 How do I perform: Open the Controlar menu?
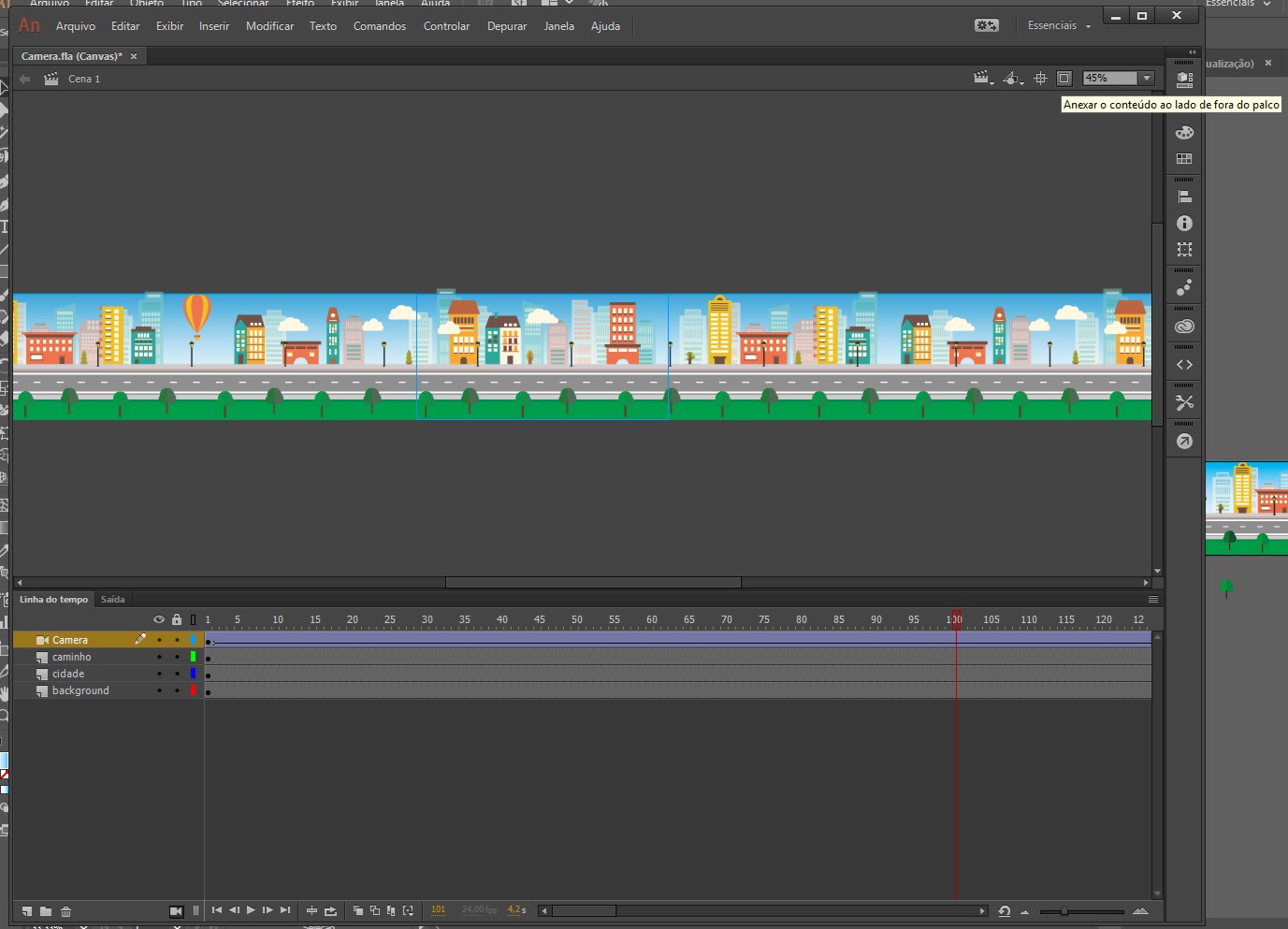(x=446, y=26)
